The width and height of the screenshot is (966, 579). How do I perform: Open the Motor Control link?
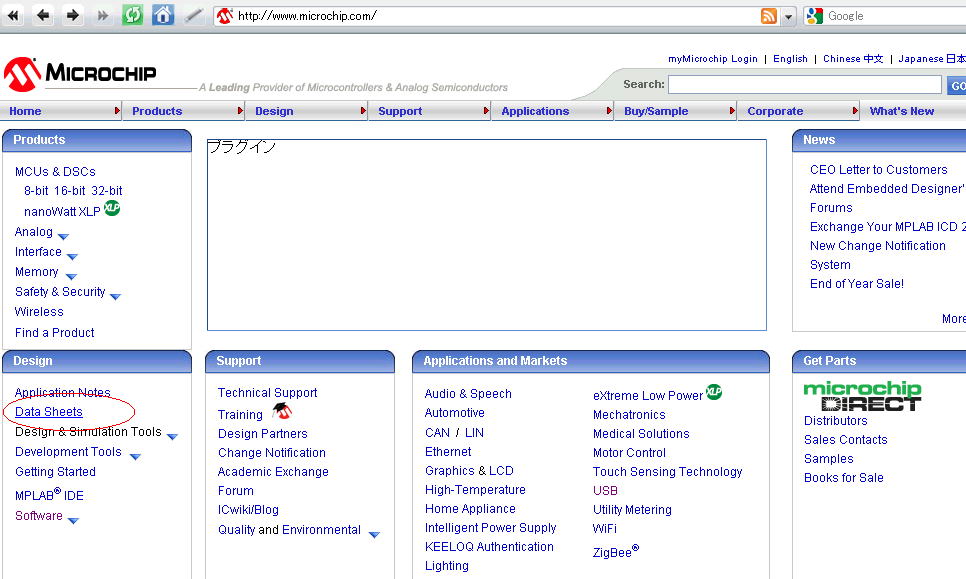coord(629,453)
